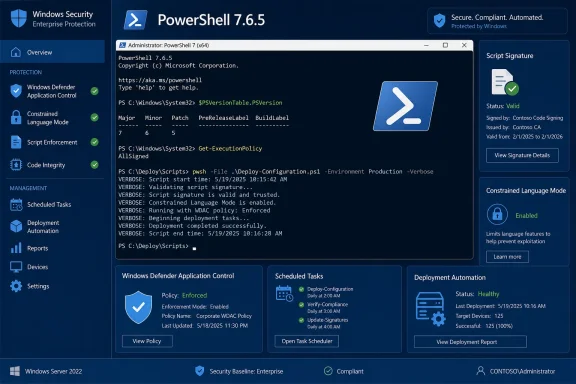Click the Enabled status in Constrained Language Mode panel
The height and width of the screenshot is (384, 576).
[x=526, y=215]
